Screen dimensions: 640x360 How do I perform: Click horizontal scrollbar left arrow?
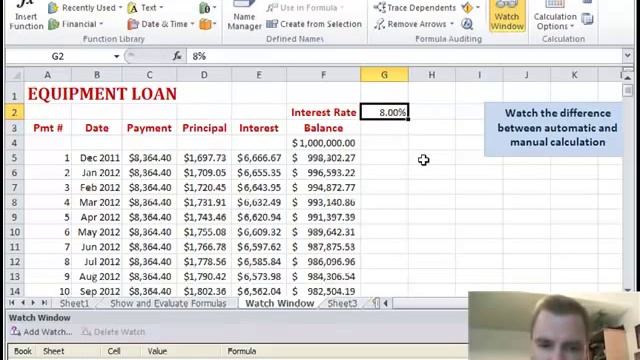pyautogui.click(x=386, y=303)
